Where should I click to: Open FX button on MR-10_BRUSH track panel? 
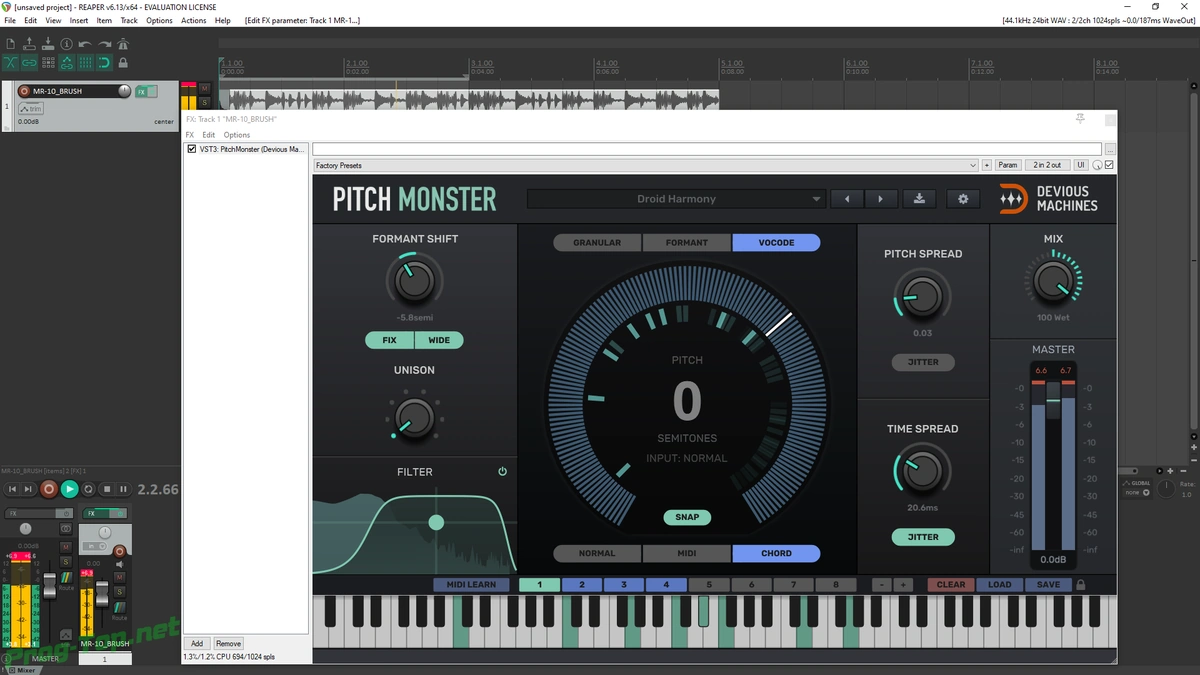tap(142, 91)
